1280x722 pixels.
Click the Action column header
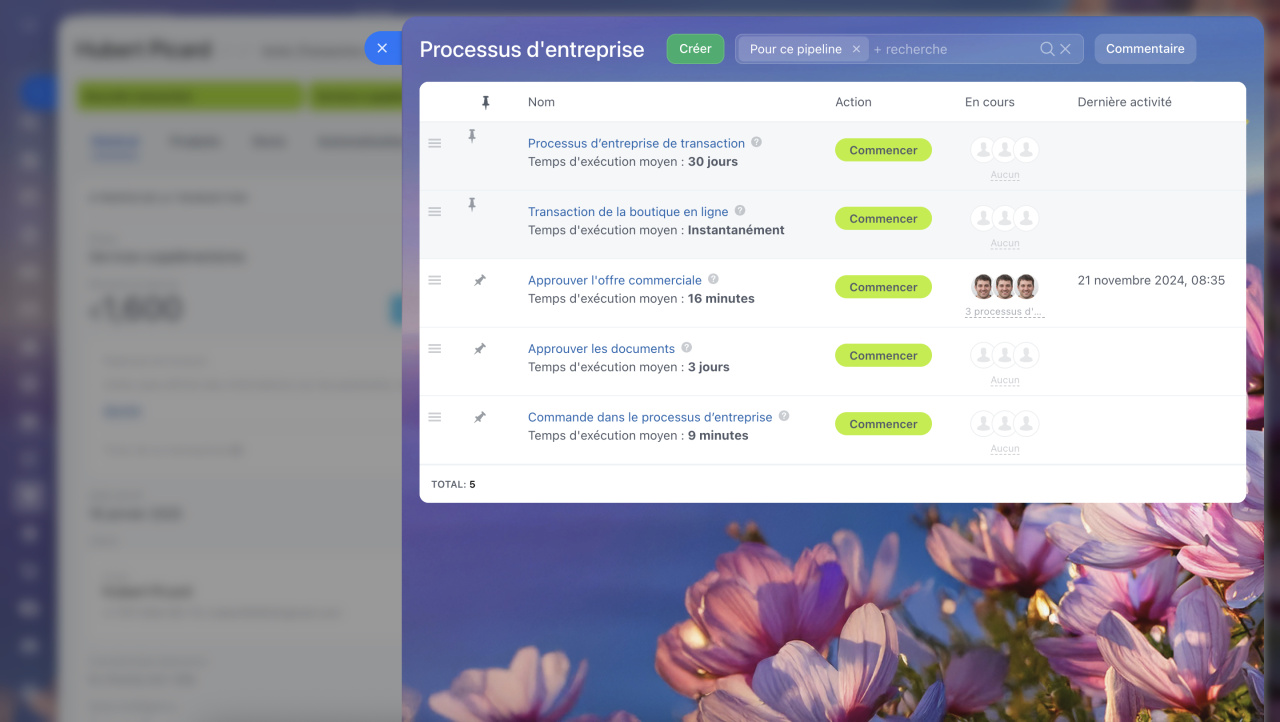click(x=853, y=102)
